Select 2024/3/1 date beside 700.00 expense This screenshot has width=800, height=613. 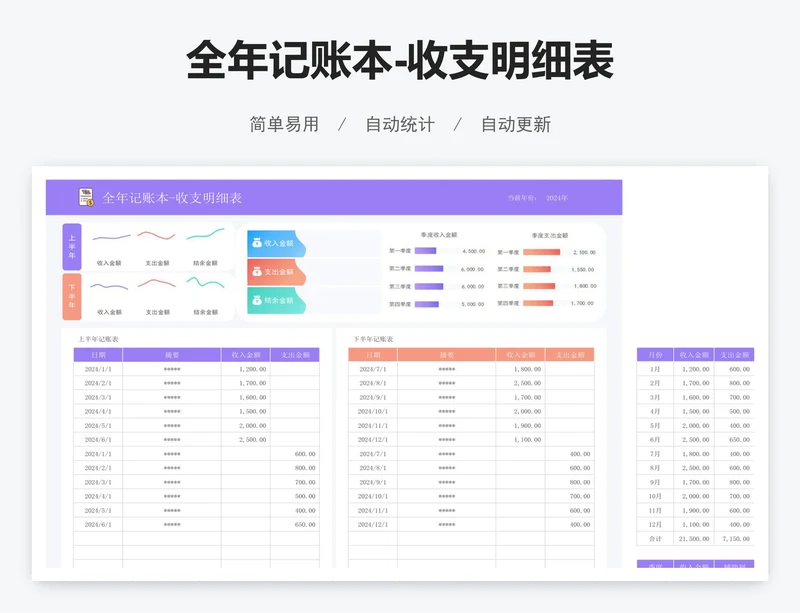98,482
